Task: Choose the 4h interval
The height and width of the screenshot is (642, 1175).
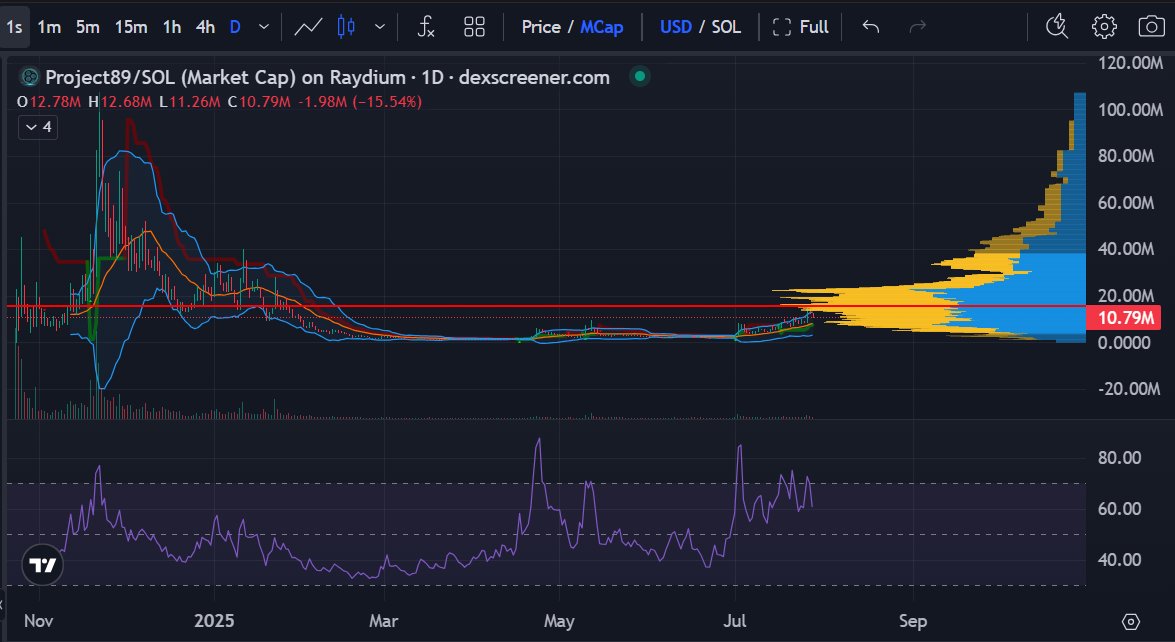Action: pyautogui.click(x=205, y=27)
